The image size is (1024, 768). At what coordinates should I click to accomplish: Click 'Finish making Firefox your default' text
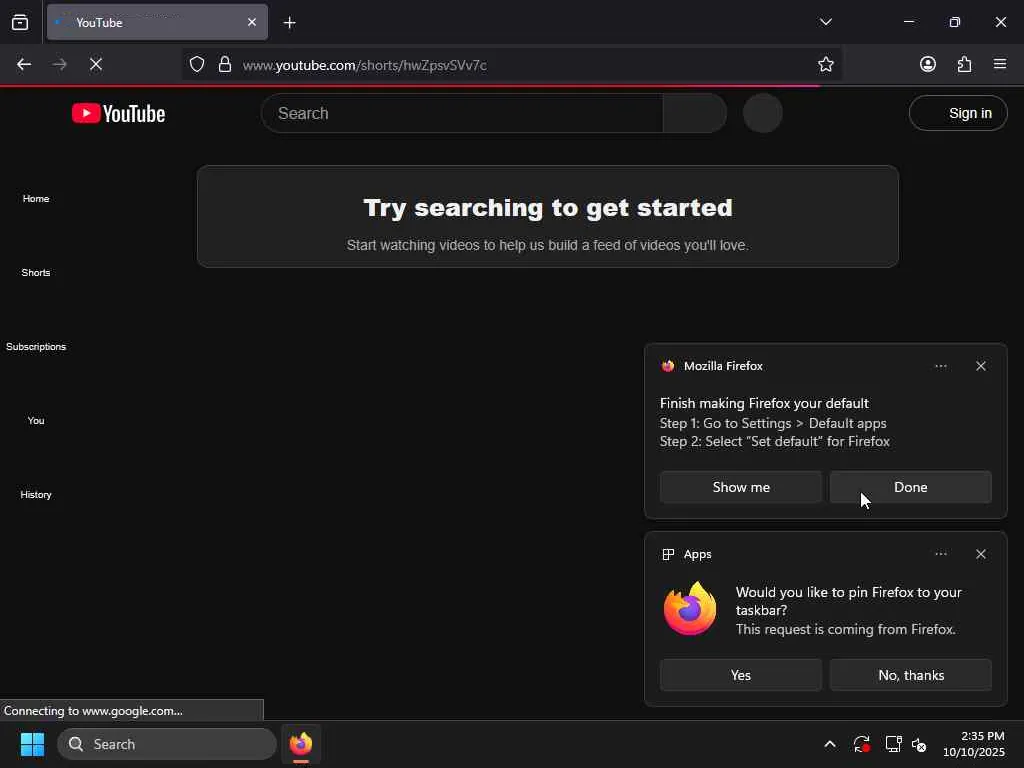[x=764, y=403]
